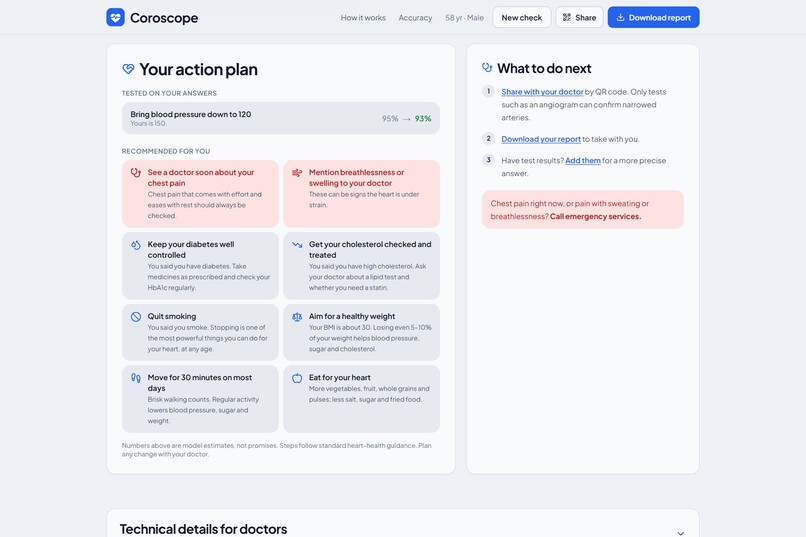806x537 pixels.
Task: Click the footprints icon on Move for 30 minutes card
Action: click(136, 378)
